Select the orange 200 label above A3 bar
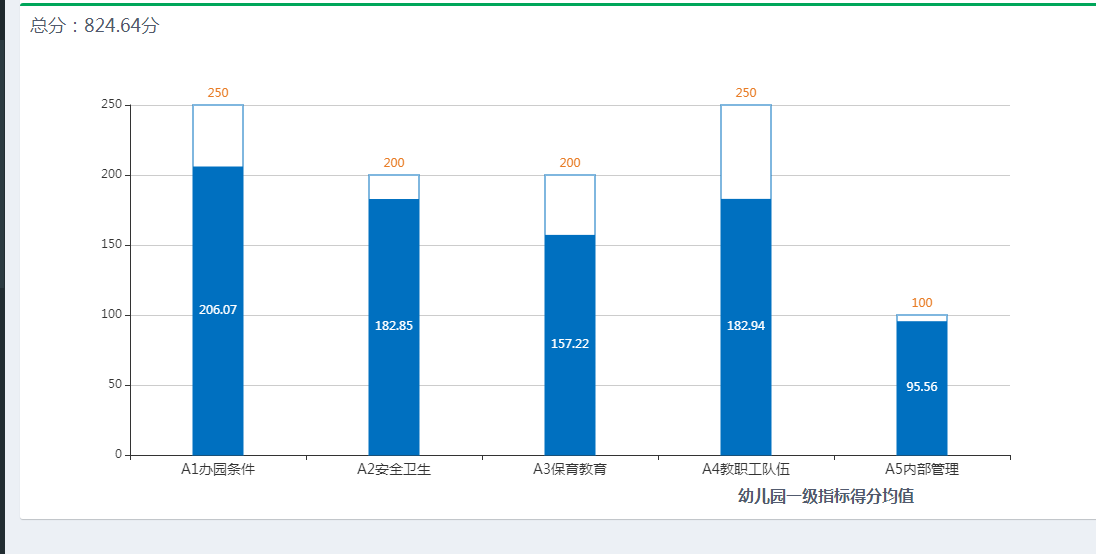The width and height of the screenshot is (1096, 554). 570,163
